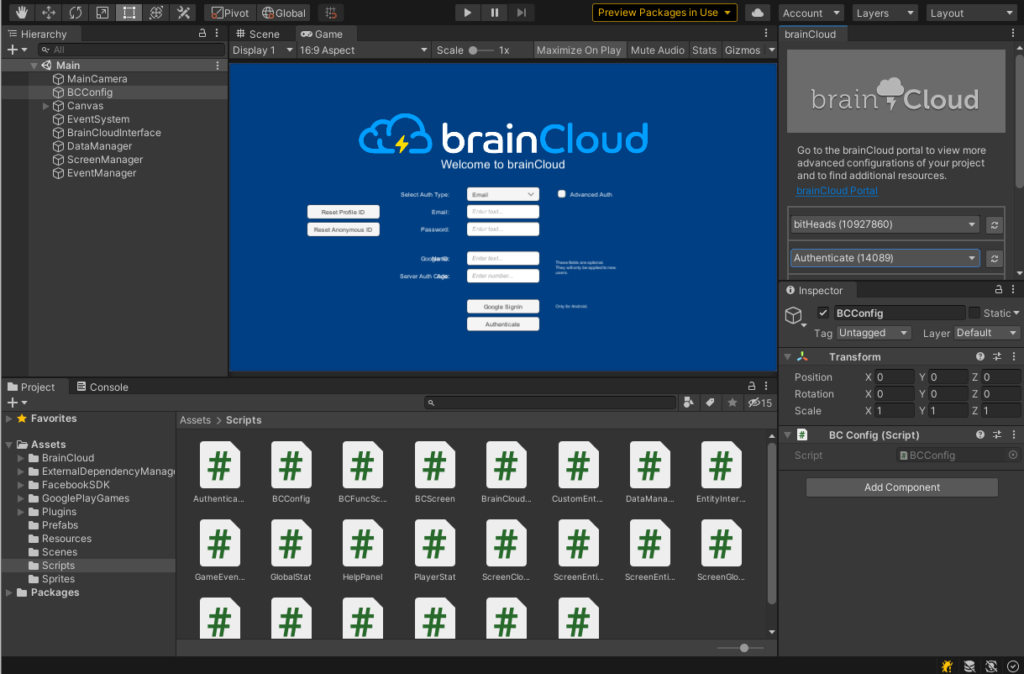Image resolution: width=1024 pixels, height=674 pixels.
Task: Select the PlayerStat script asset
Action: click(x=434, y=550)
